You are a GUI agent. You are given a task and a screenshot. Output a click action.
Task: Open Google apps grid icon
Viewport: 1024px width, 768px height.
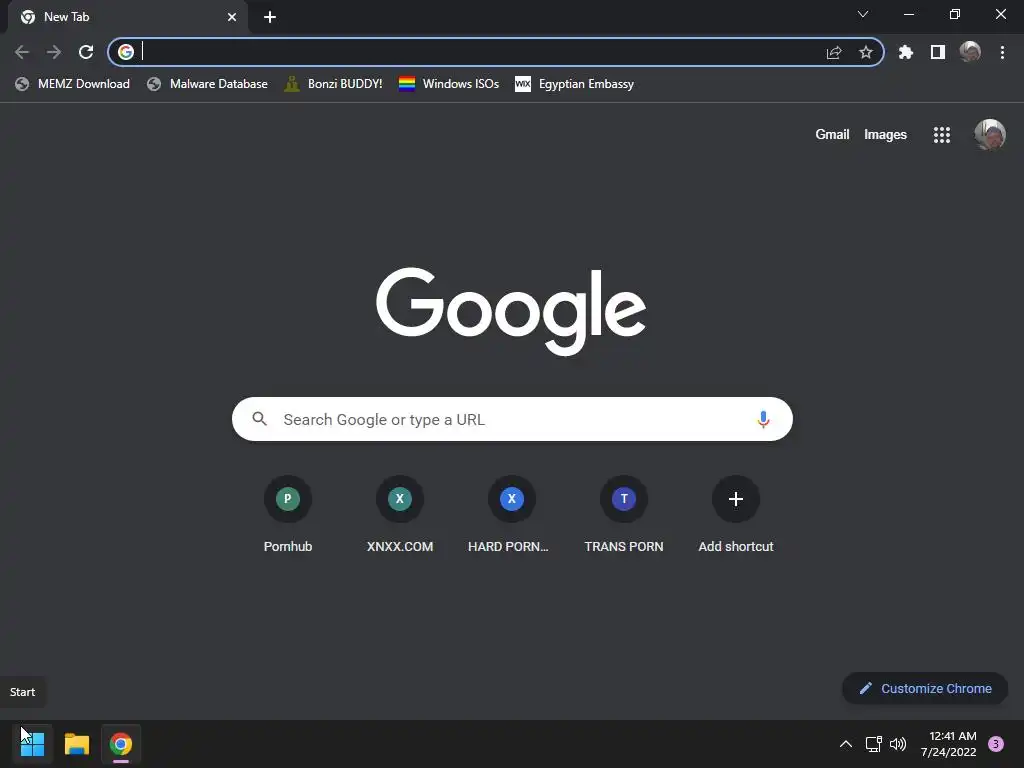(942, 135)
